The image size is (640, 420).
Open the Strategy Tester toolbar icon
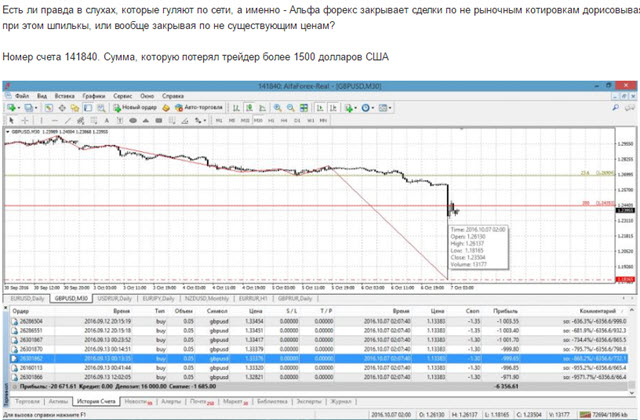pyautogui.click(x=101, y=108)
